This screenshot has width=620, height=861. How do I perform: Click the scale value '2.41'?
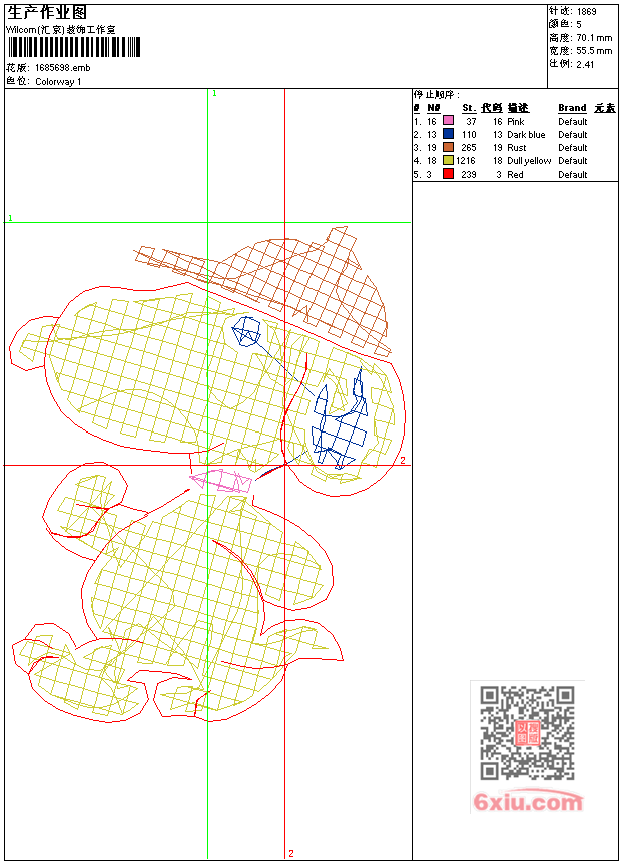[x=585, y=64]
